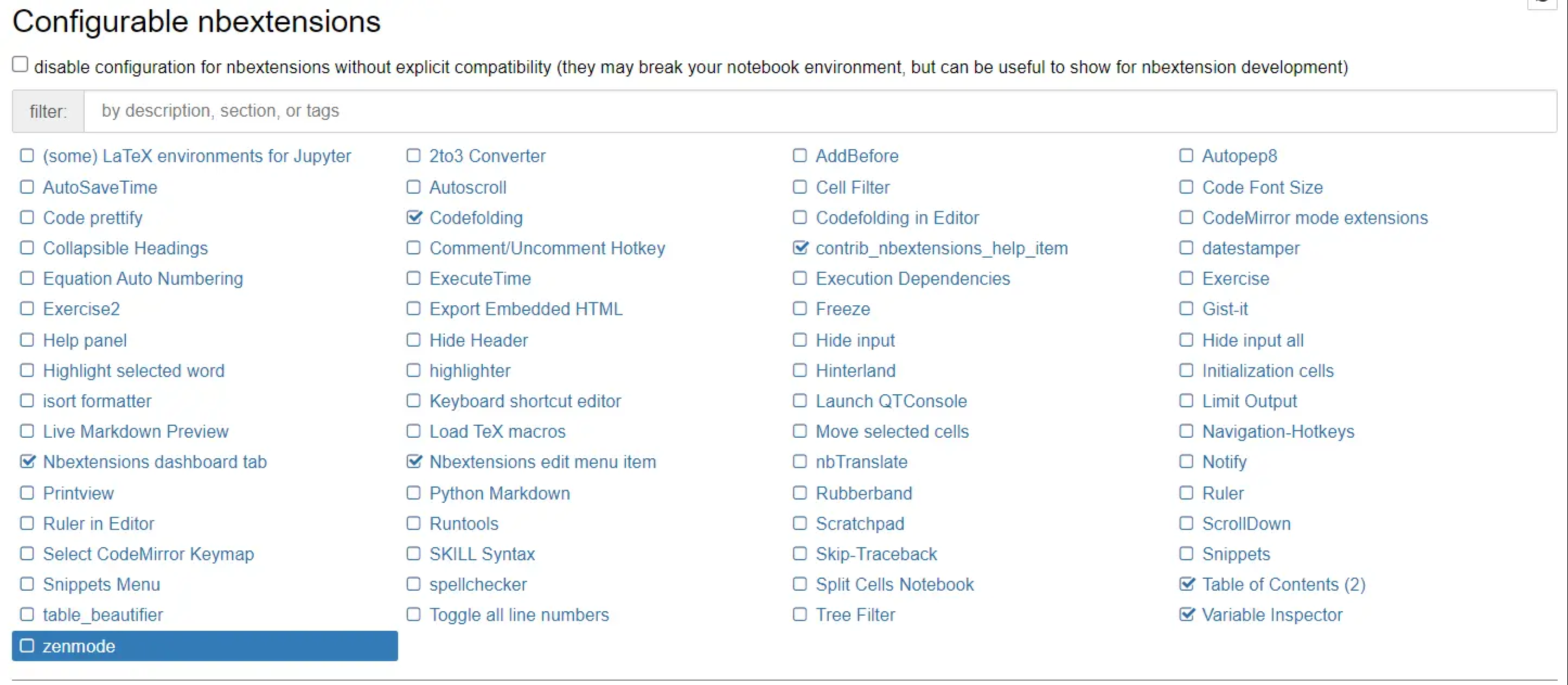
Task: Turn on the ExecuteTime checkbox
Action: [414, 278]
